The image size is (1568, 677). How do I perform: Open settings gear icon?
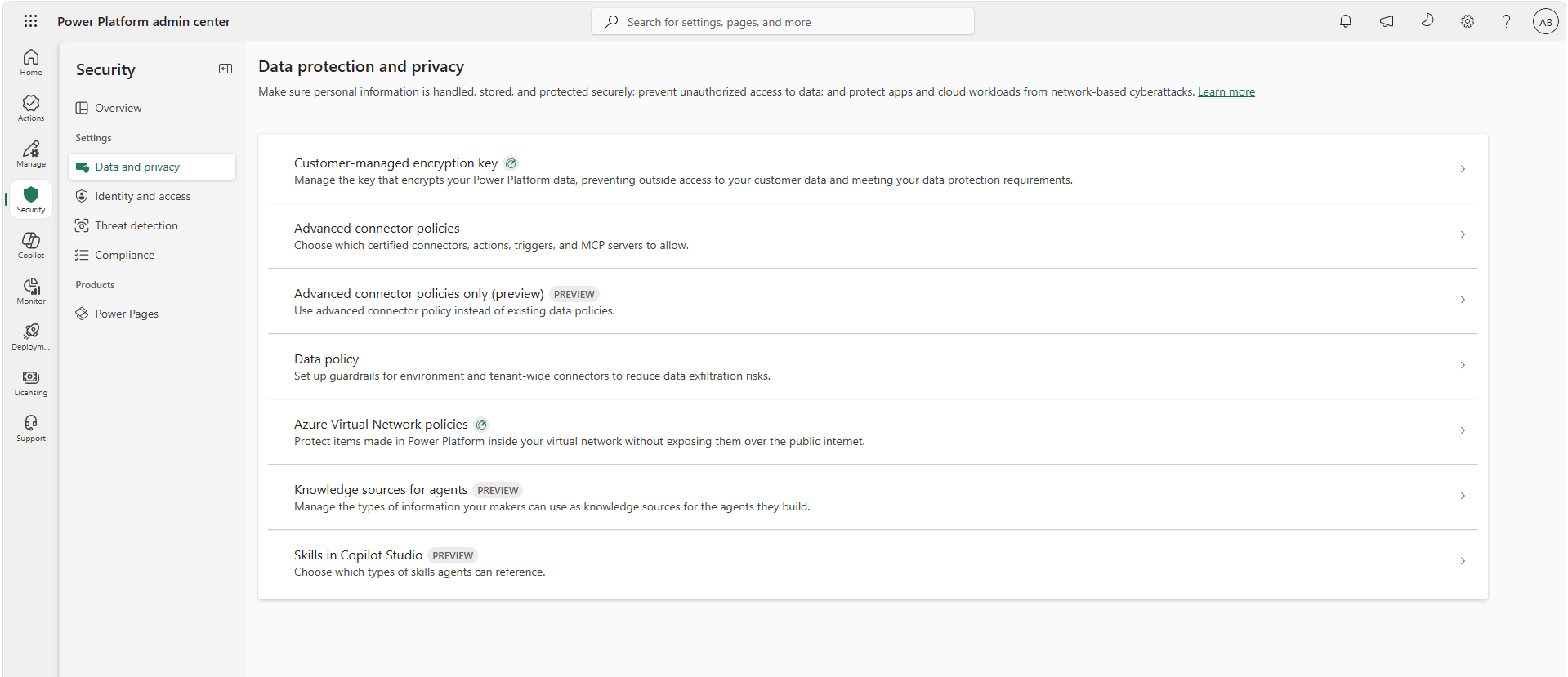point(1467,21)
